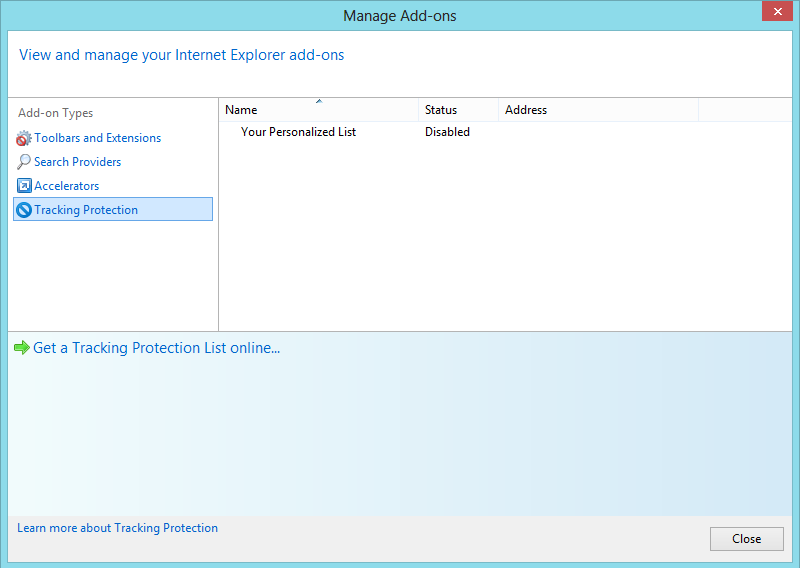Screen dimensions: 800x568
Task: Sort list by Status column header
Action: (458, 110)
